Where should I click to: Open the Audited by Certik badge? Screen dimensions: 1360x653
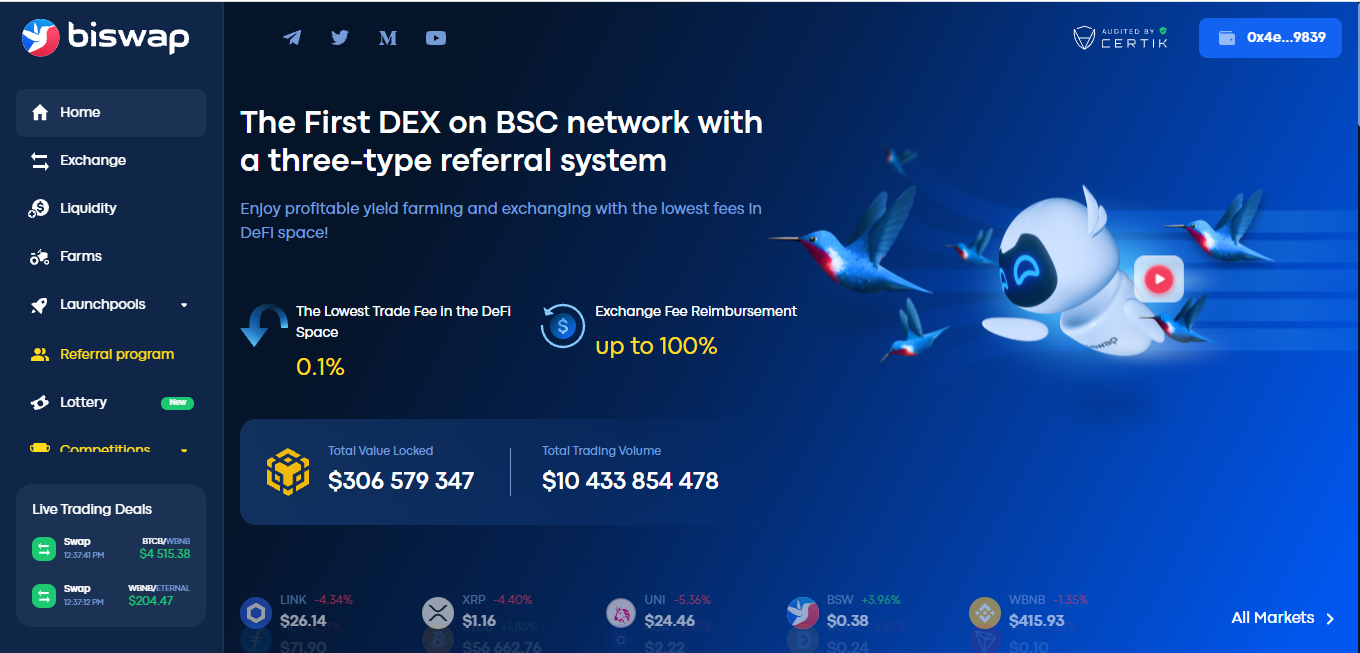pyautogui.click(x=1120, y=38)
